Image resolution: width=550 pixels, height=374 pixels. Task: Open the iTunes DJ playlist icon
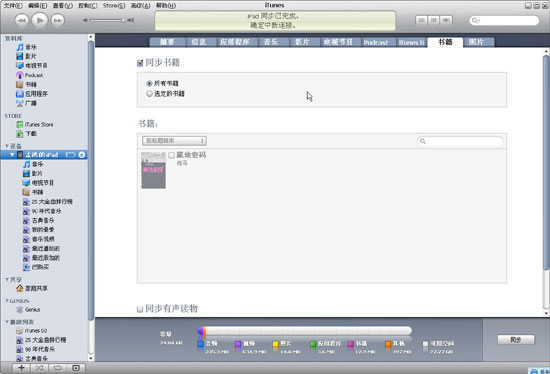pos(20,331)
